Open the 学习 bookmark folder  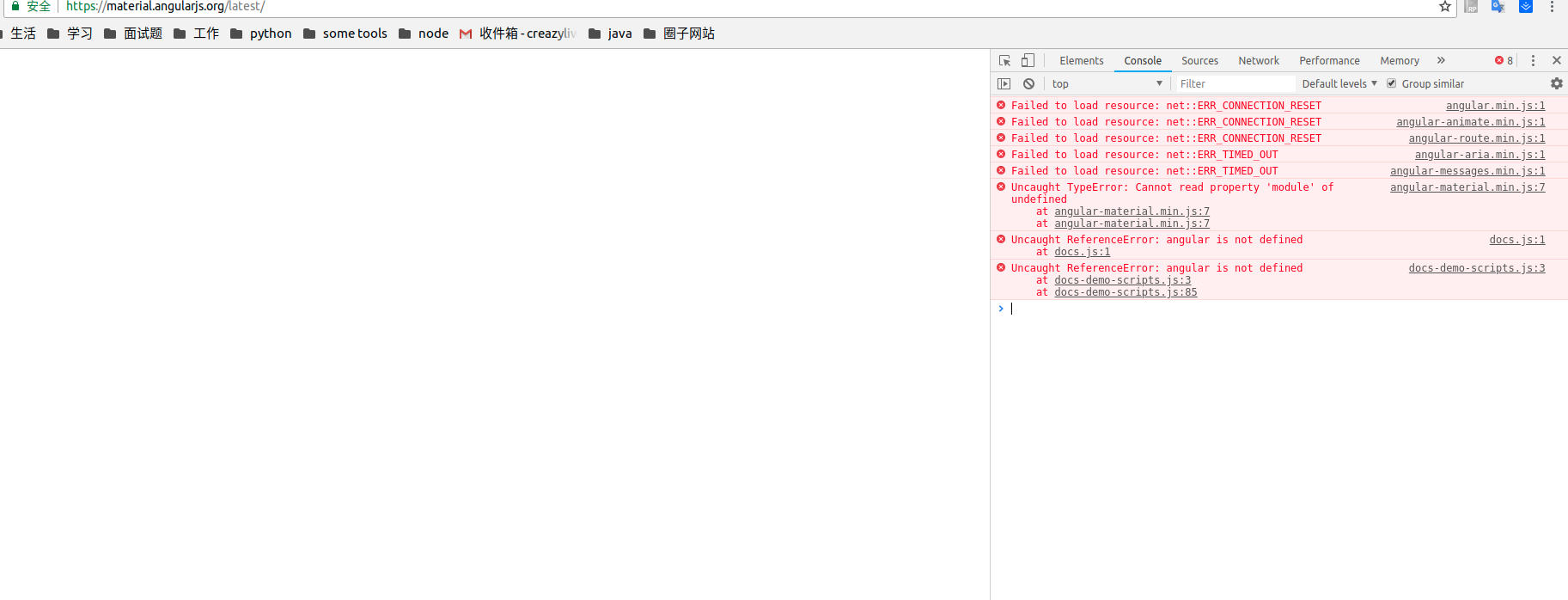click(70, 34)
